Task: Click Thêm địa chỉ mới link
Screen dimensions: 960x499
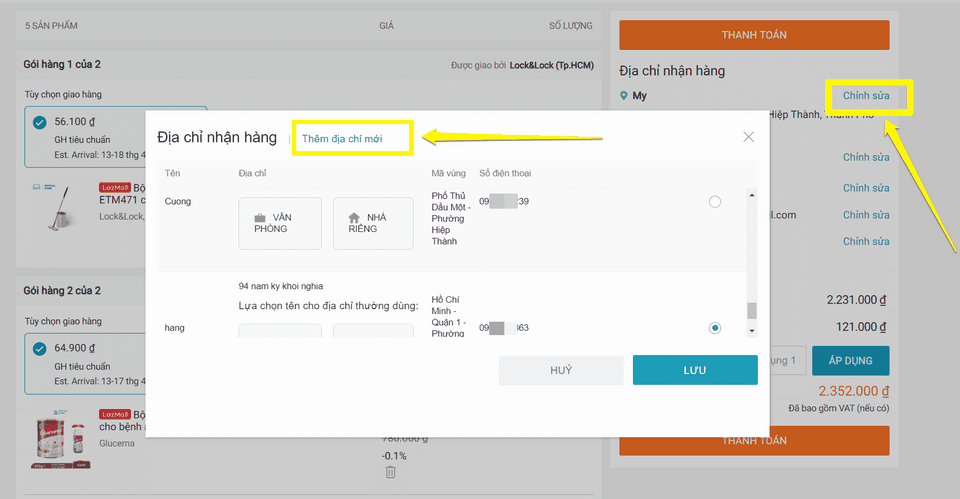Action: pyautogui.click(x=342, y=139)
